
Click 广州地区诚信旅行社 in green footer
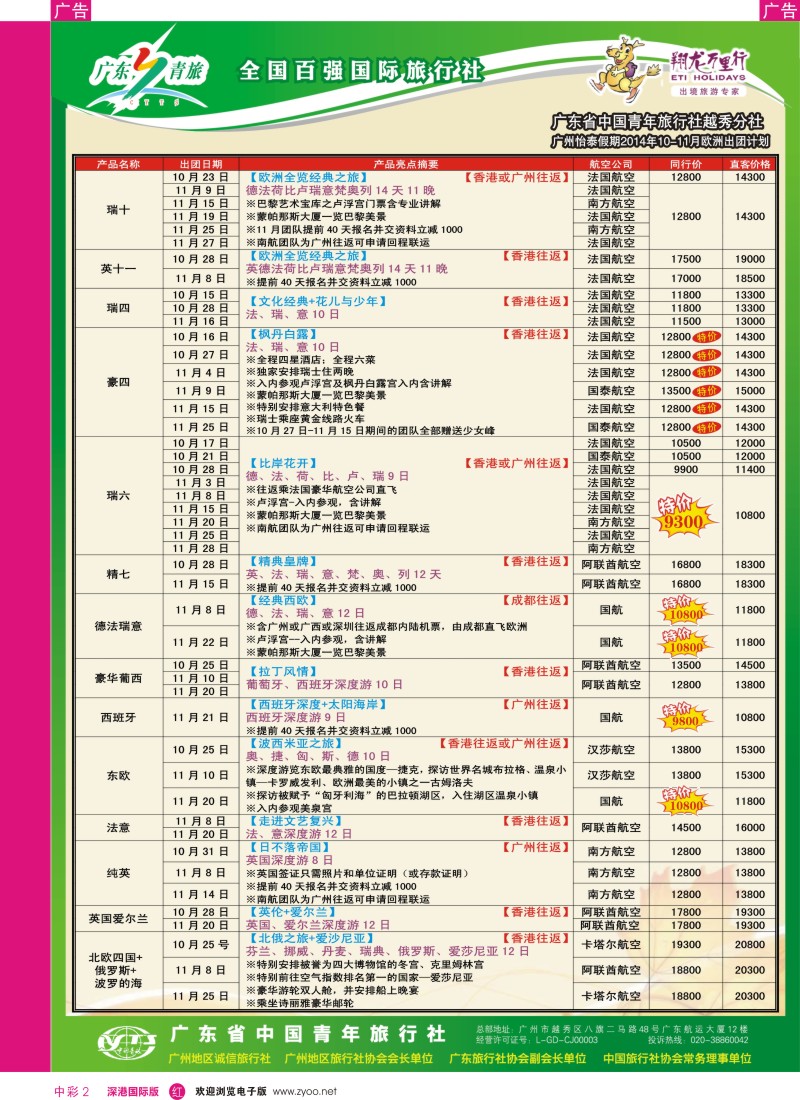click(x=220, y=1058)
